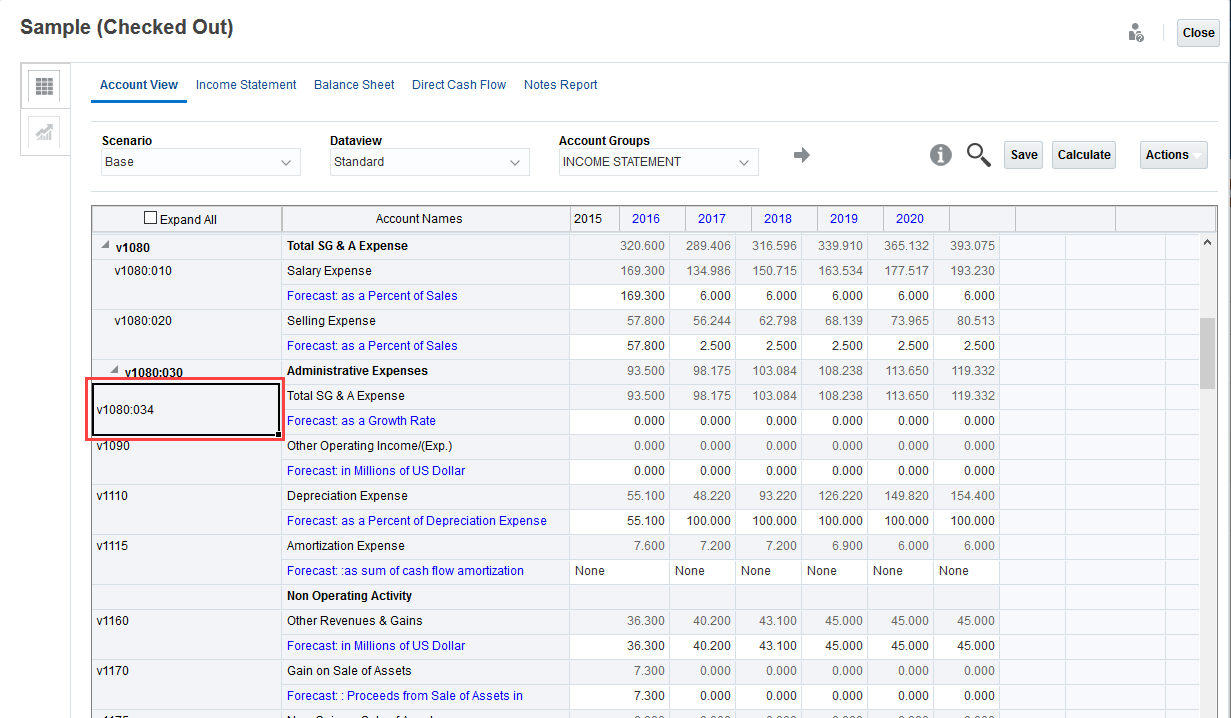Click the magnifying glass search icon
This screenshot has width=1231, height=718.
pyautogui.click(x=978, y=155)
